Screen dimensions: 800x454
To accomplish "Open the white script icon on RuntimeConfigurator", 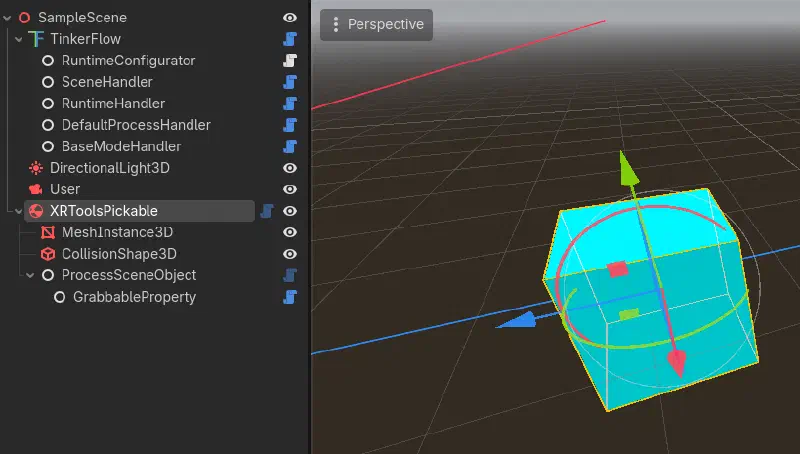I will click(x=290, y=60).
